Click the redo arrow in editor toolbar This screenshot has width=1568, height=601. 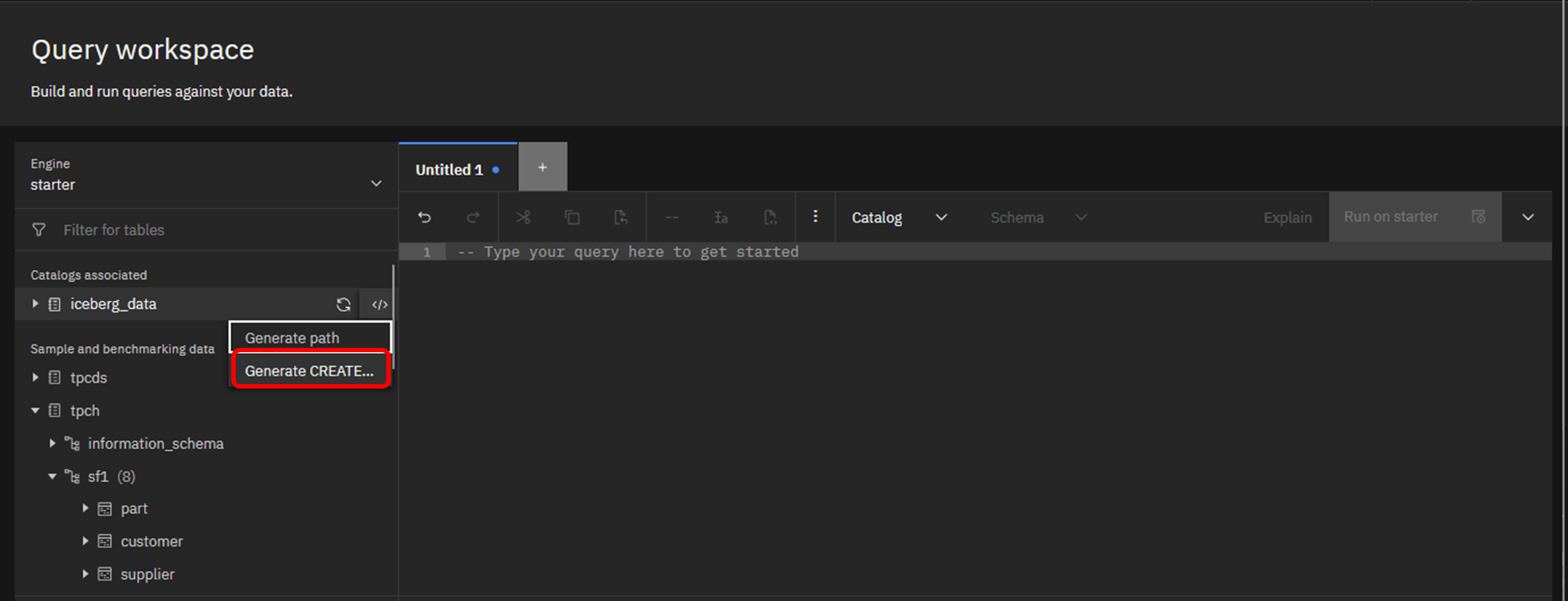(x=473, y=218)
